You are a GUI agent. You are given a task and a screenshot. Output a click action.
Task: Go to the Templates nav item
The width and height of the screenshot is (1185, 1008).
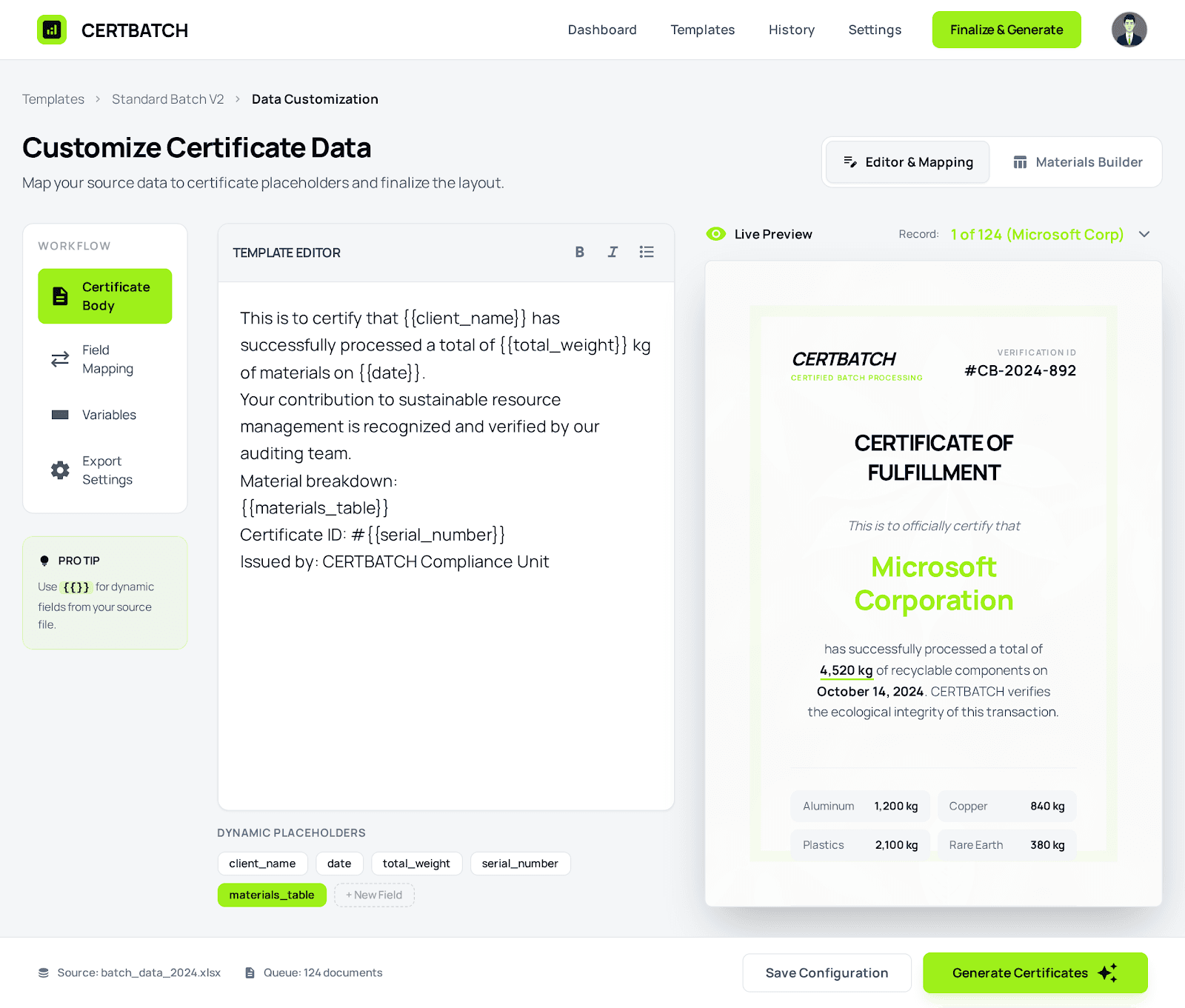703,30
